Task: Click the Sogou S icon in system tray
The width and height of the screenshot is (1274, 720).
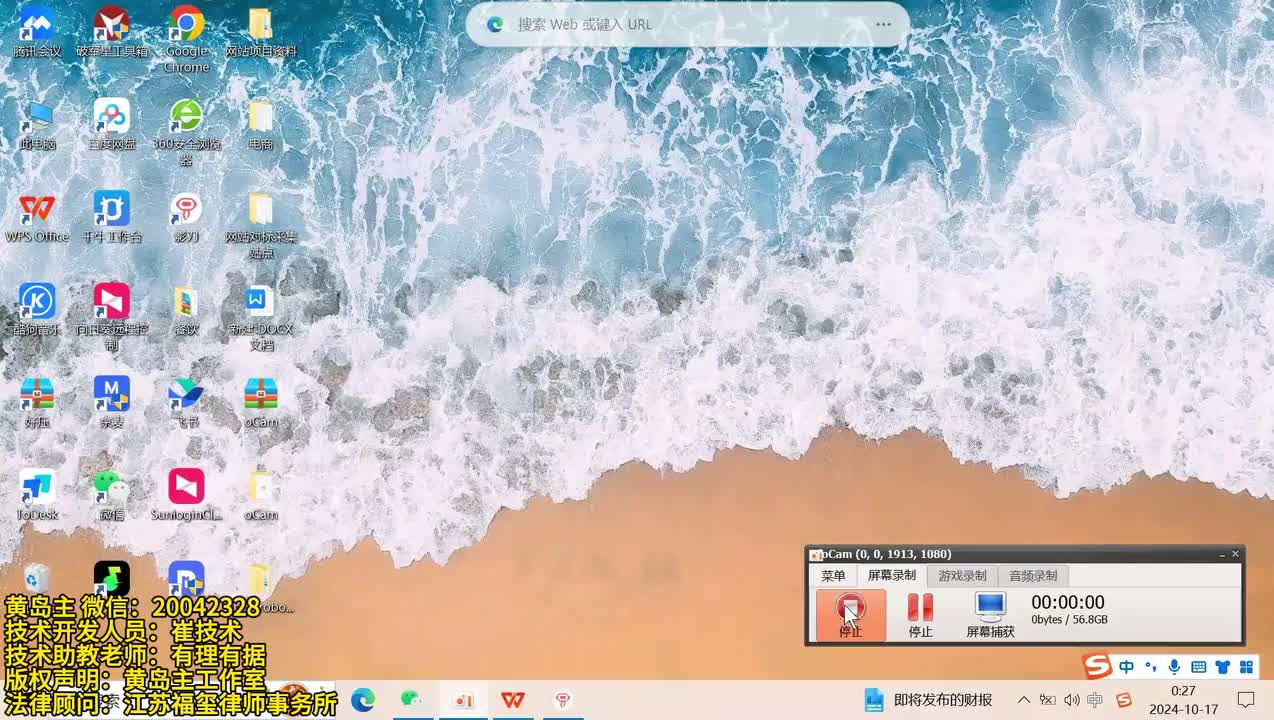Action: 1124,700
